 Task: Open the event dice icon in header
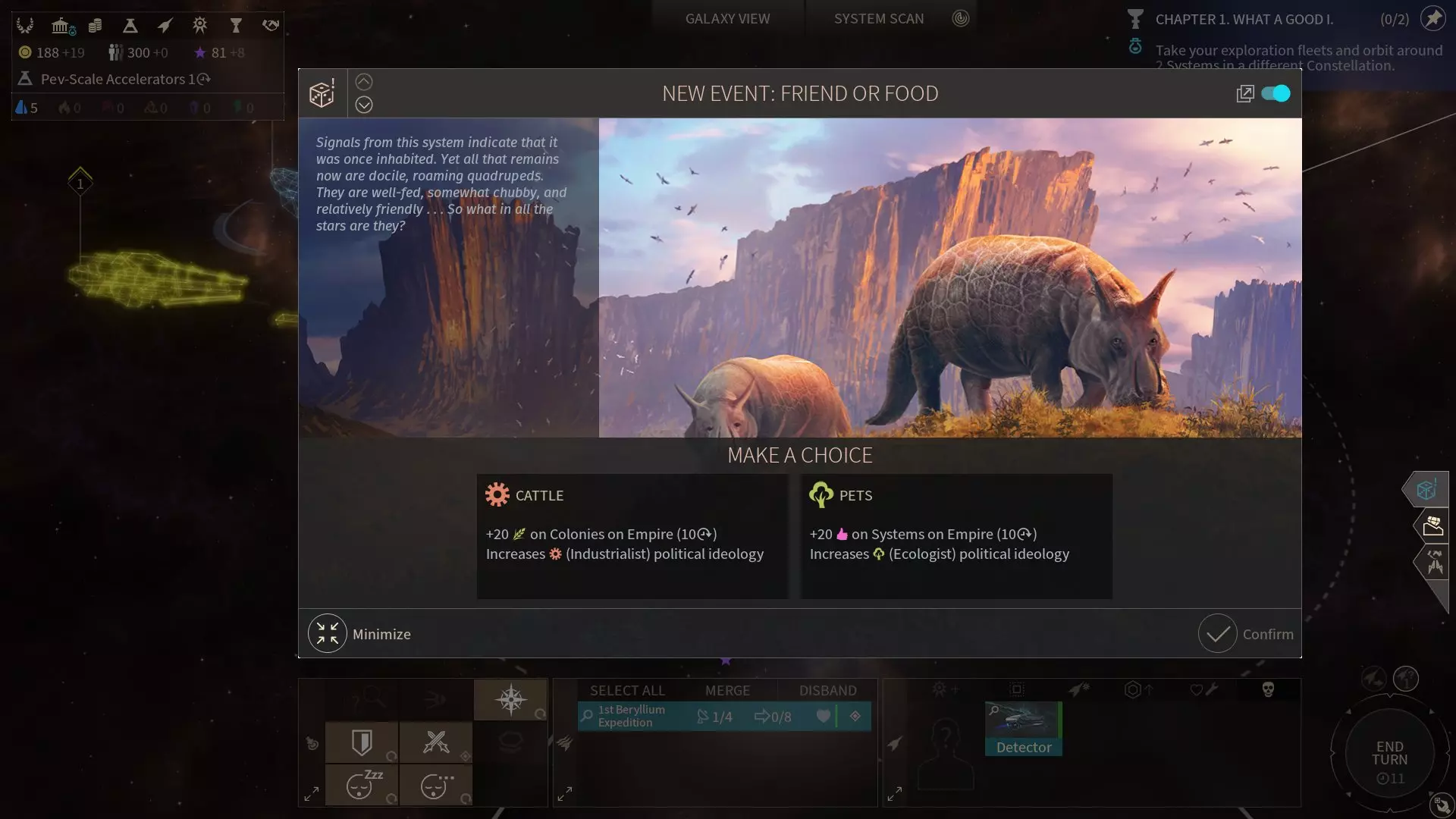click(x=322, y=93)
